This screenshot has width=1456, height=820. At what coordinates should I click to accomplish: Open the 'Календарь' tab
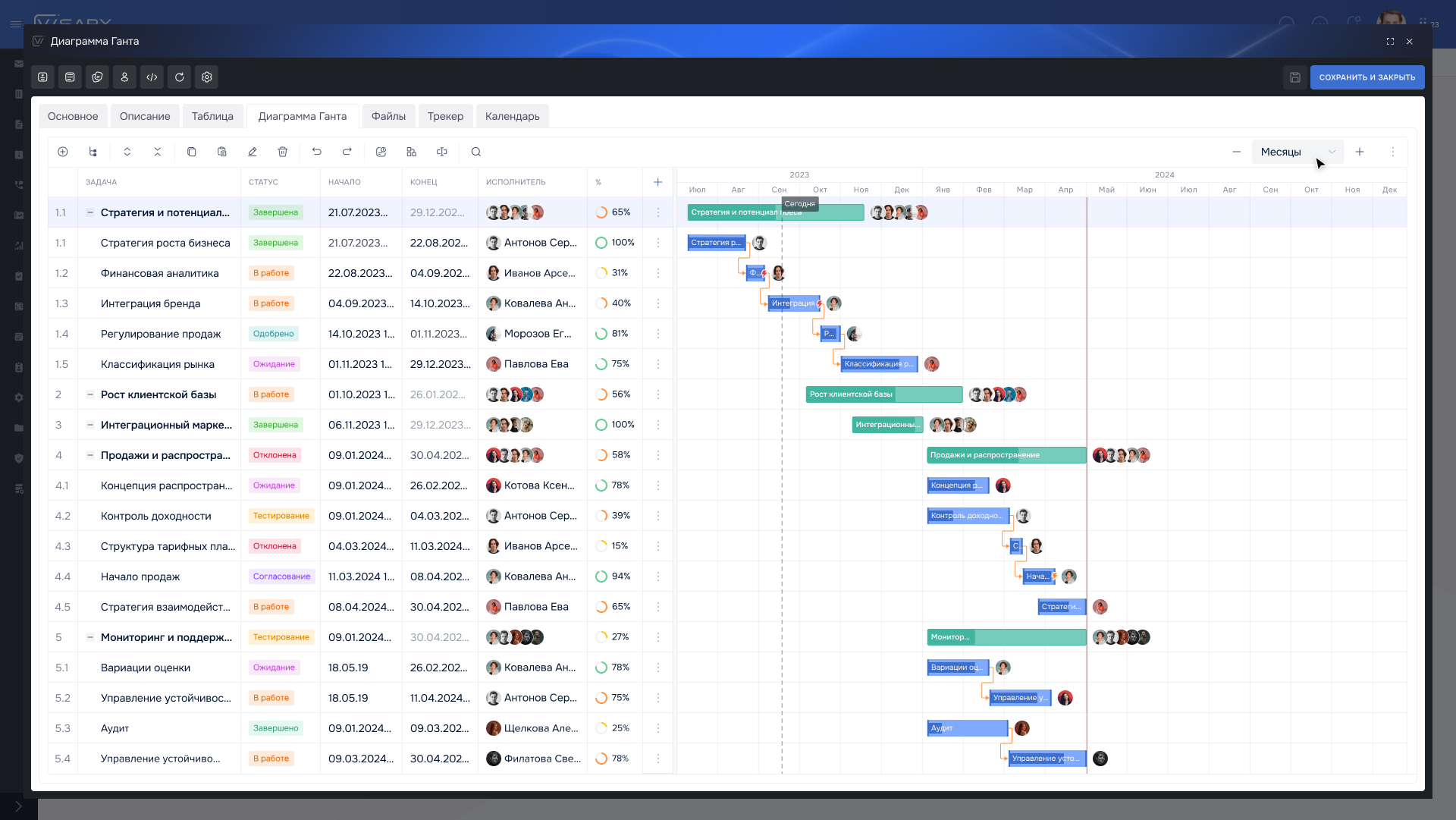click(x=513, y=116)
